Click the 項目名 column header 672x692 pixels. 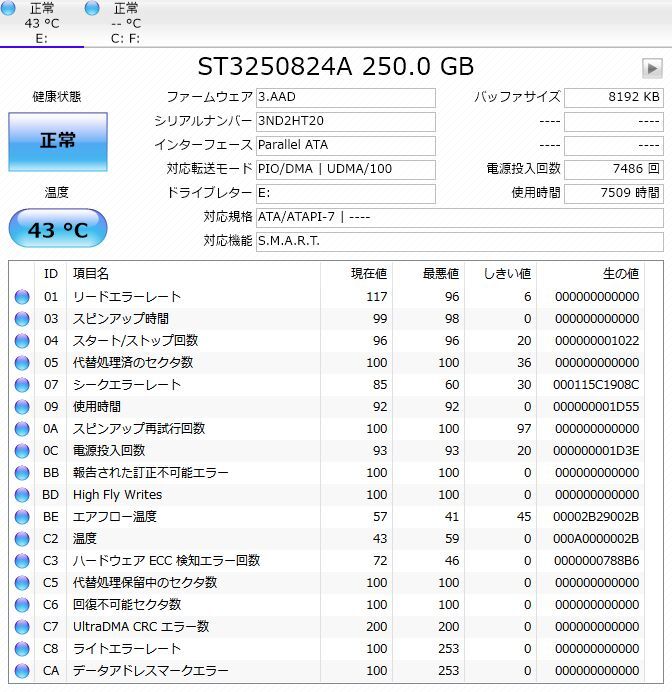pos(92,273)
